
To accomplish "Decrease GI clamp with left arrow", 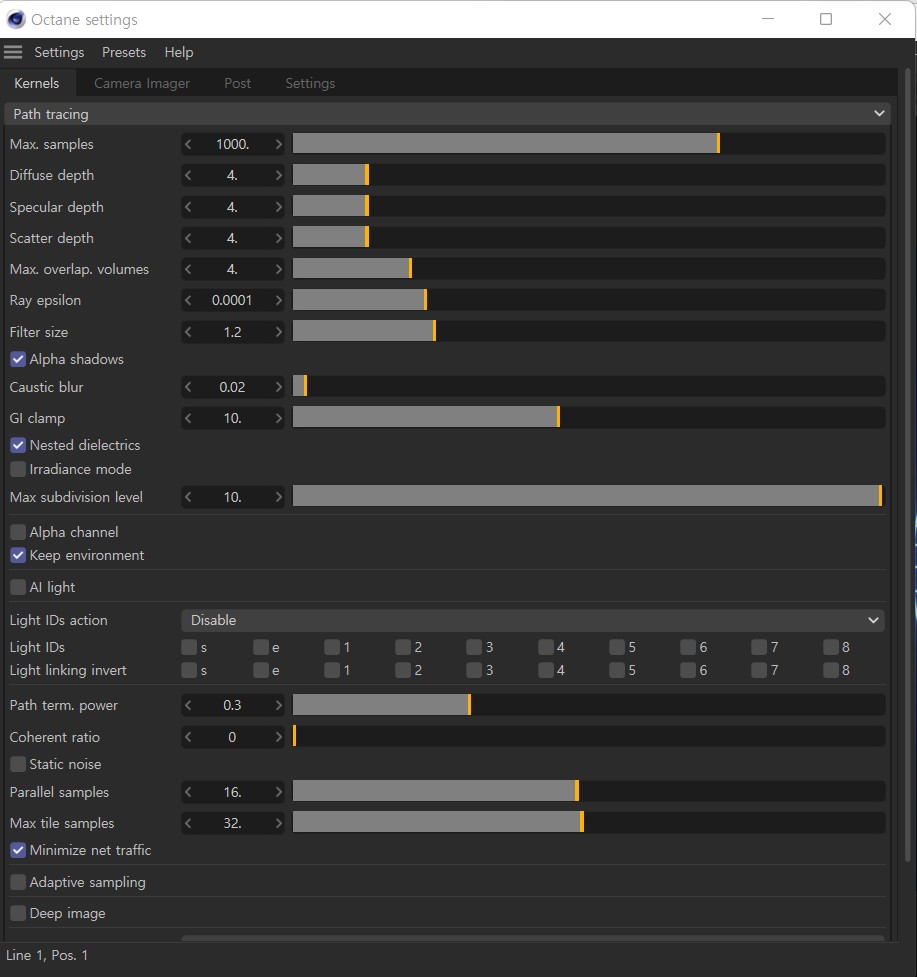I will click(x=188, y=418).
